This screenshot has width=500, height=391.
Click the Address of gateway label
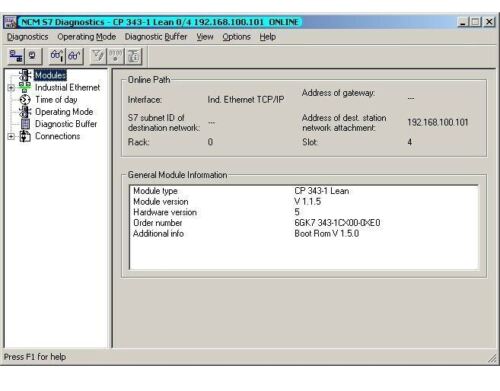coord(338,93)
